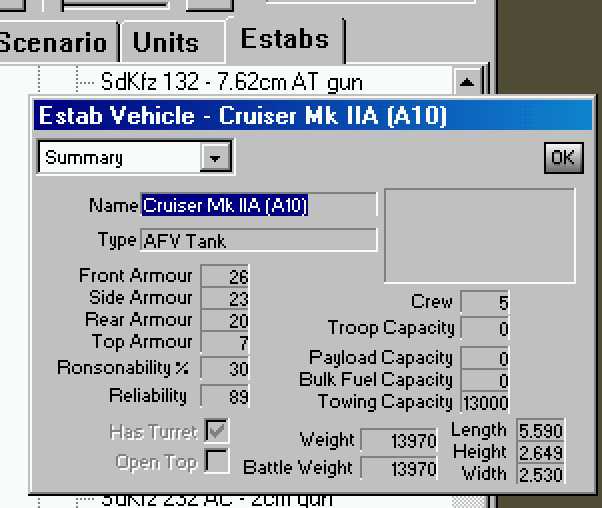
Task: Click the empty vehicle picture box
Action: [480, 236]
